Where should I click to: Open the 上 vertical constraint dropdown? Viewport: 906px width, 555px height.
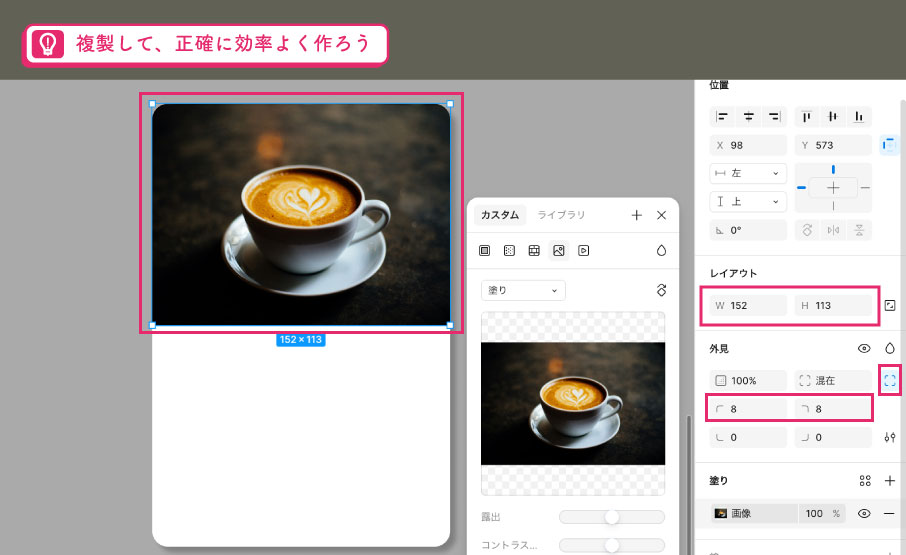tap(748, 202)
